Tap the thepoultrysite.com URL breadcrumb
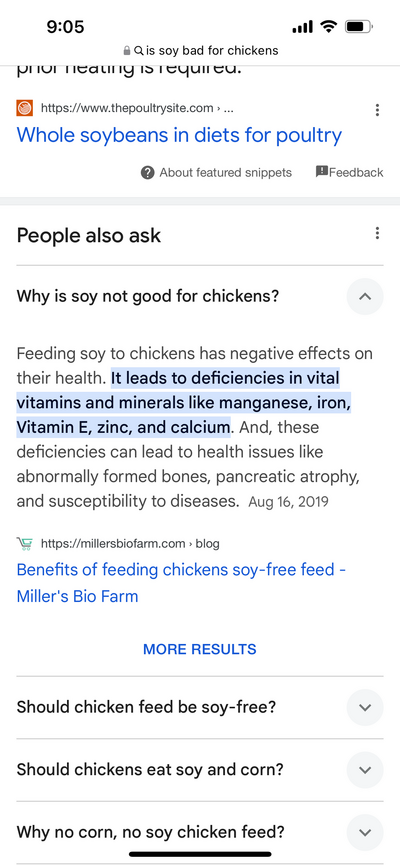Image resolution: width=400 pixels, height=865 pixels. 137,109
